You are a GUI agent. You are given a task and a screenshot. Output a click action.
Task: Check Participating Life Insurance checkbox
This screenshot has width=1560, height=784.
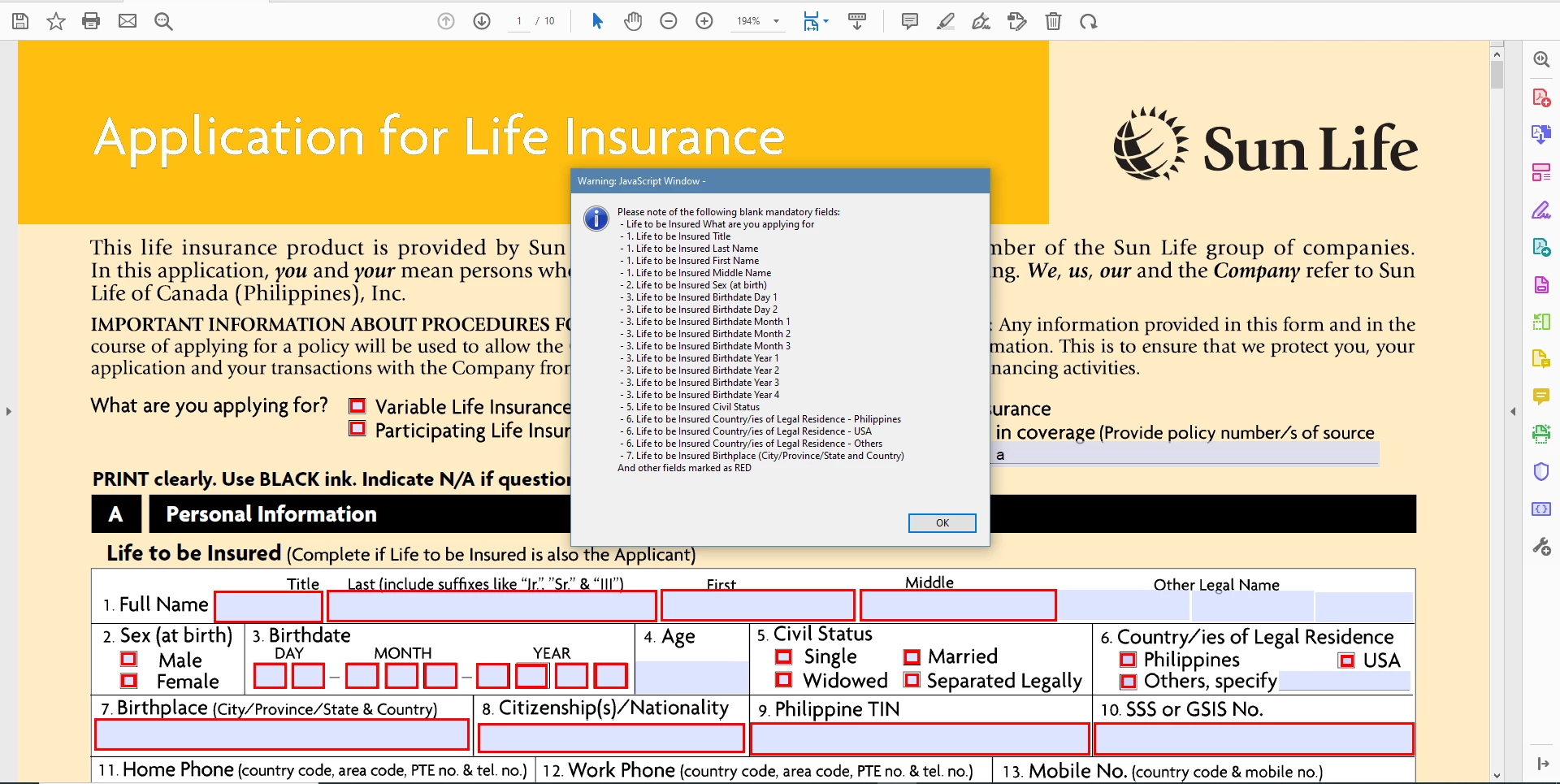pos(357,428)
